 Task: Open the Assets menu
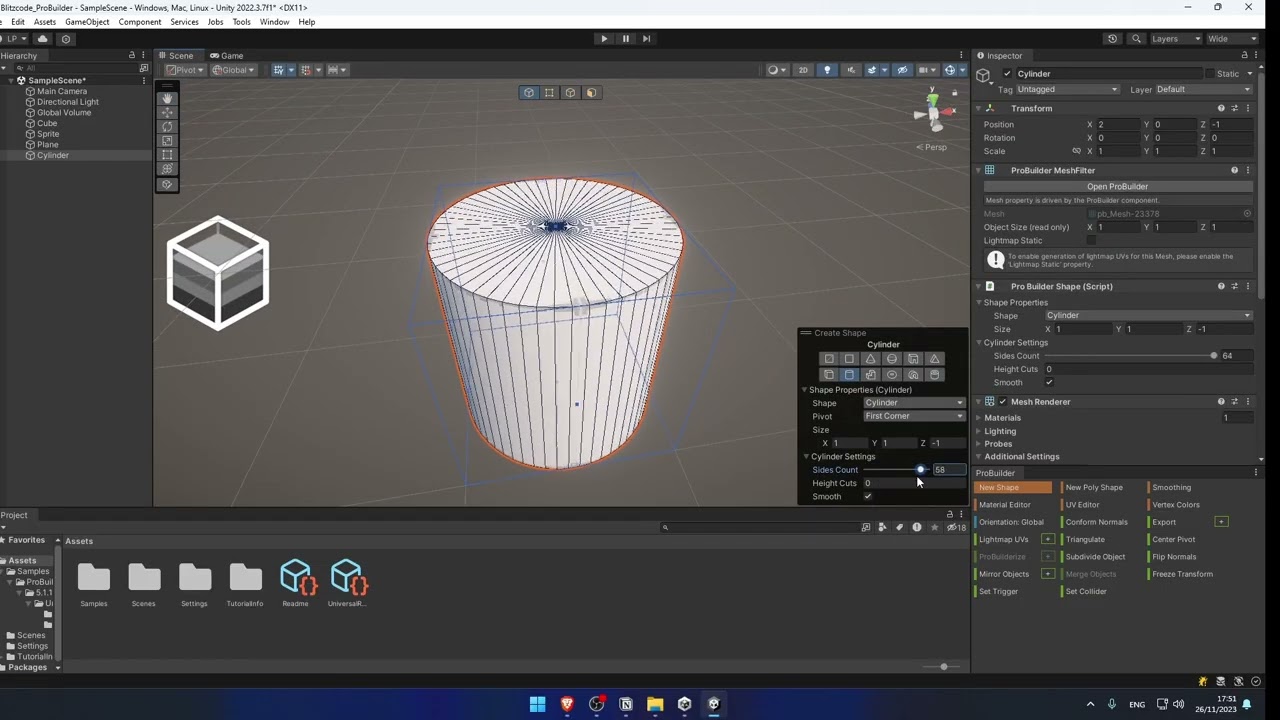(45, 22)
